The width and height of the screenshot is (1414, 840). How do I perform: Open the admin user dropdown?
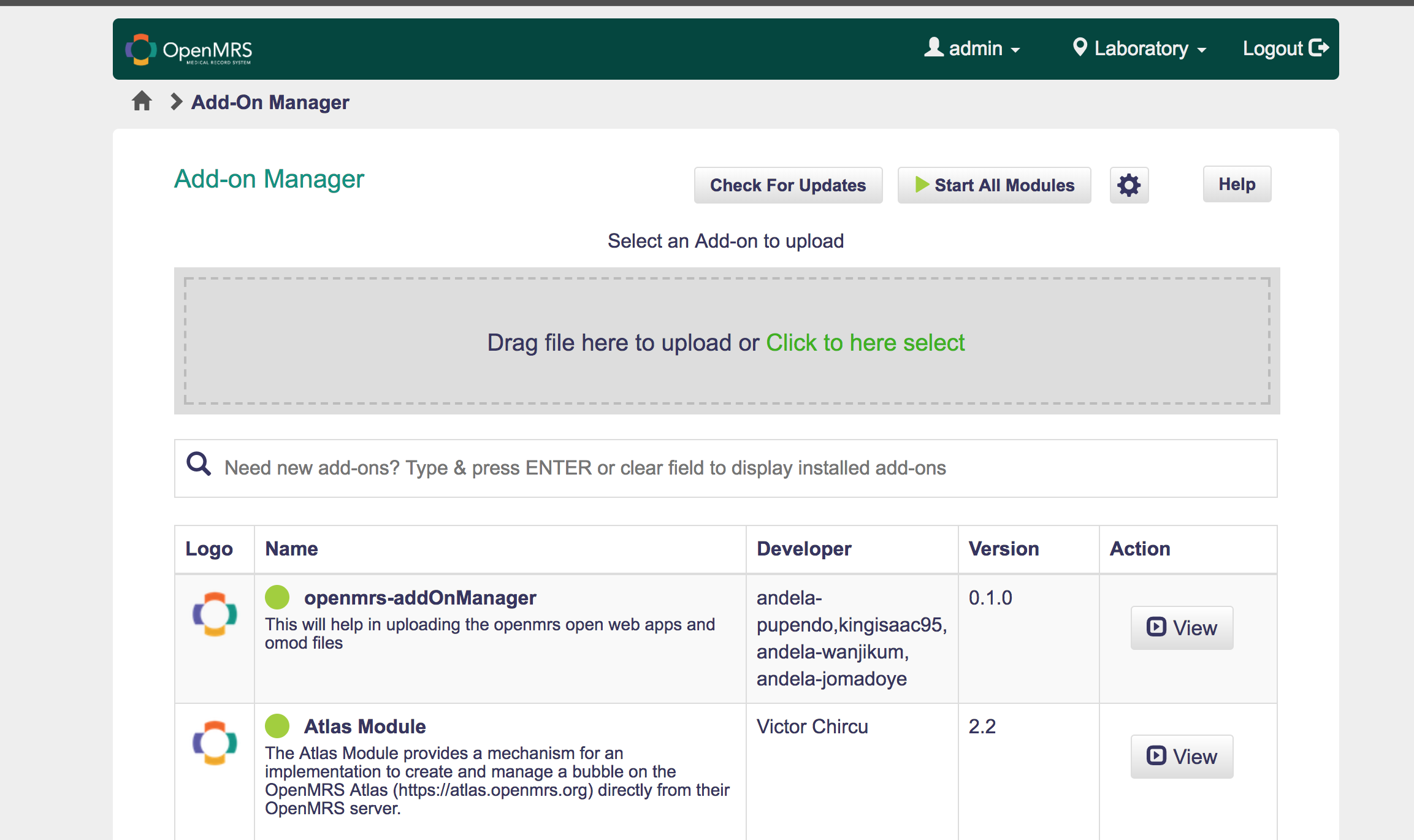973,48
